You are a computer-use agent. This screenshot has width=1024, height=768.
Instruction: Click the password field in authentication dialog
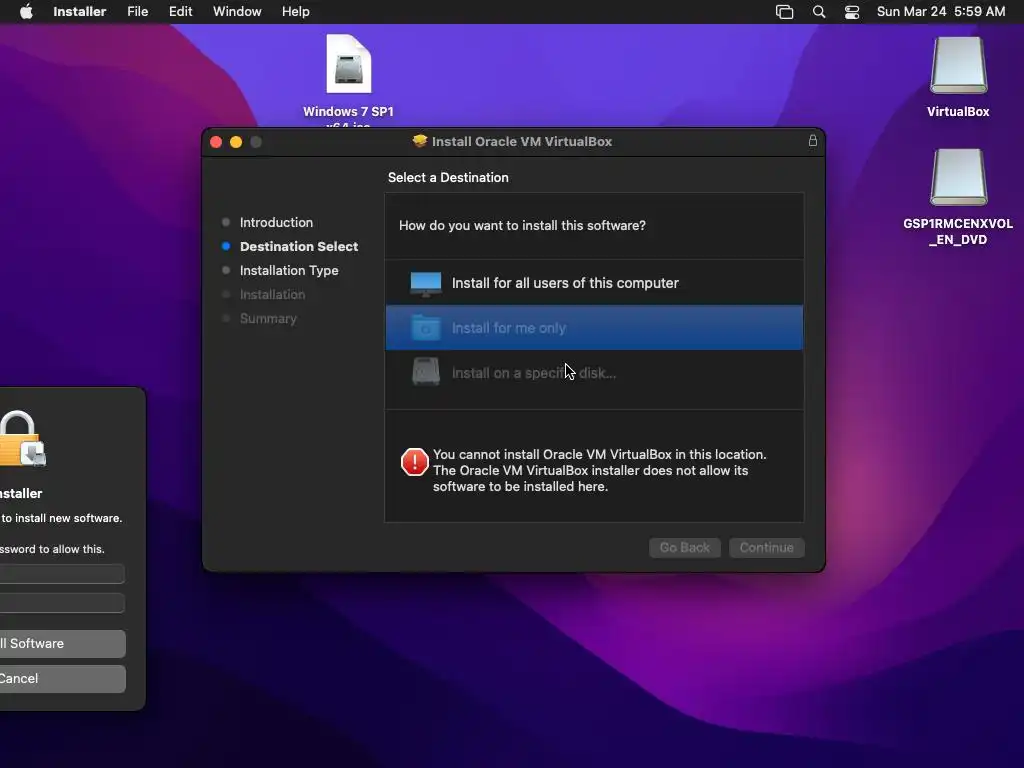point(62,603)
